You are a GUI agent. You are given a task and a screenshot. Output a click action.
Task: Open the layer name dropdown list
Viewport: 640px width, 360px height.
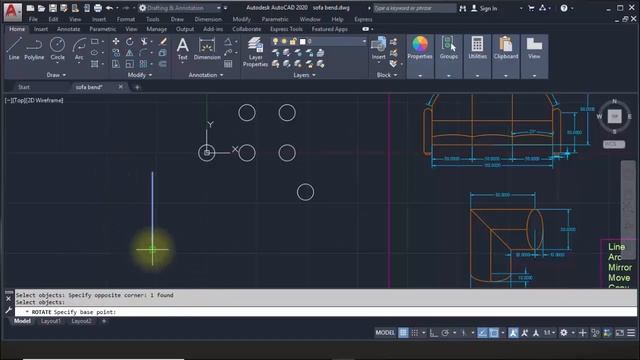364,41
